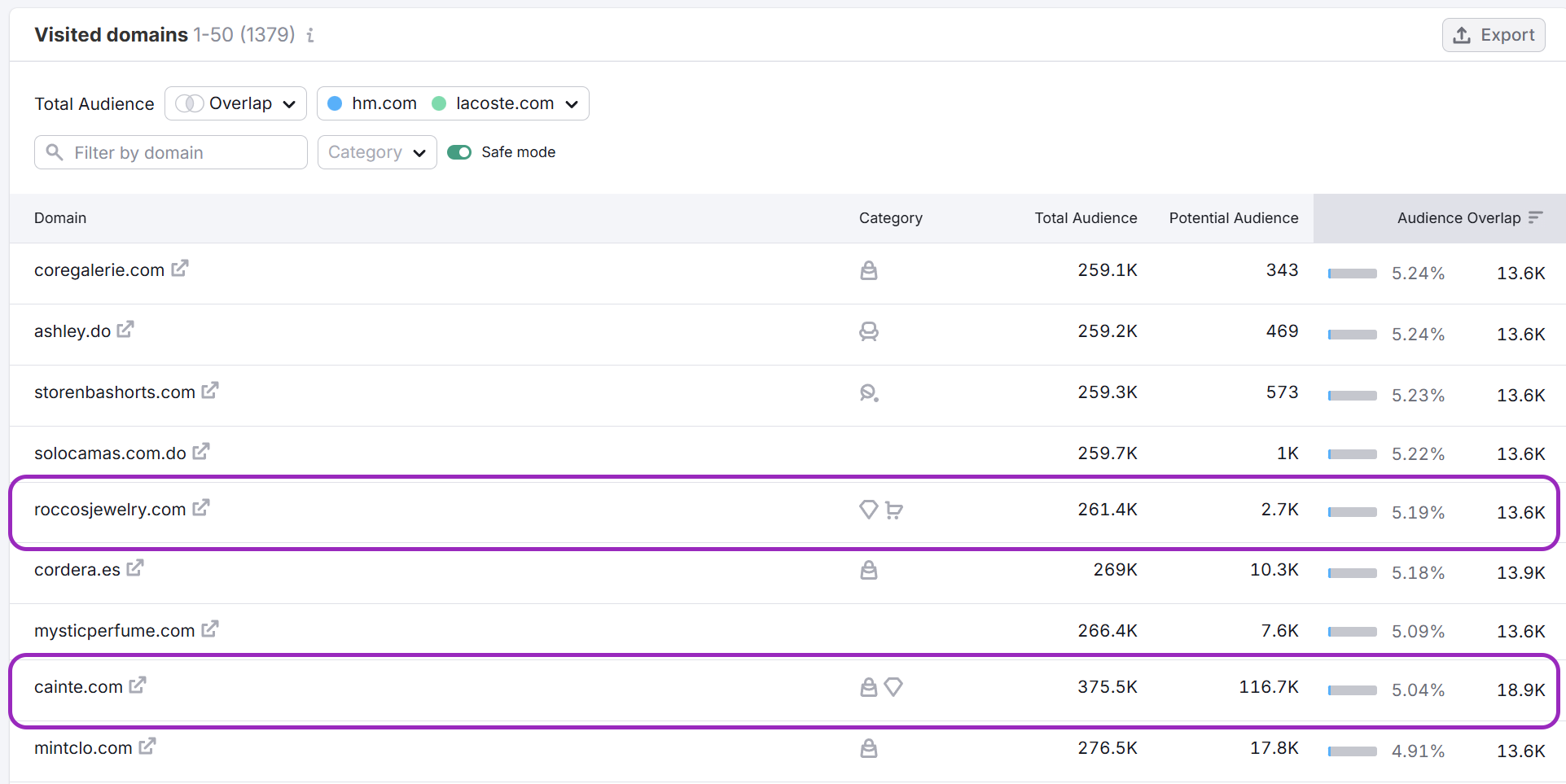Open the mysticperfume.com domain link
The width and height of the screenshot is (1566, 784).
pyautogui.click(x=114, y=631)
